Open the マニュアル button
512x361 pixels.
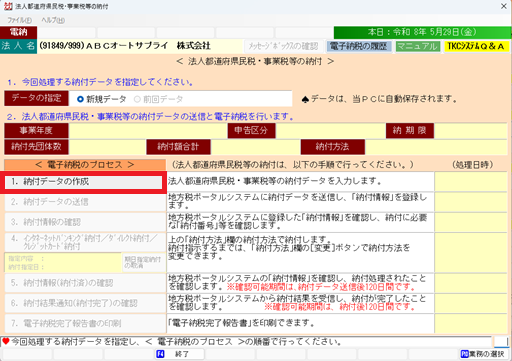pyautogui.click(x=418, y=46)
